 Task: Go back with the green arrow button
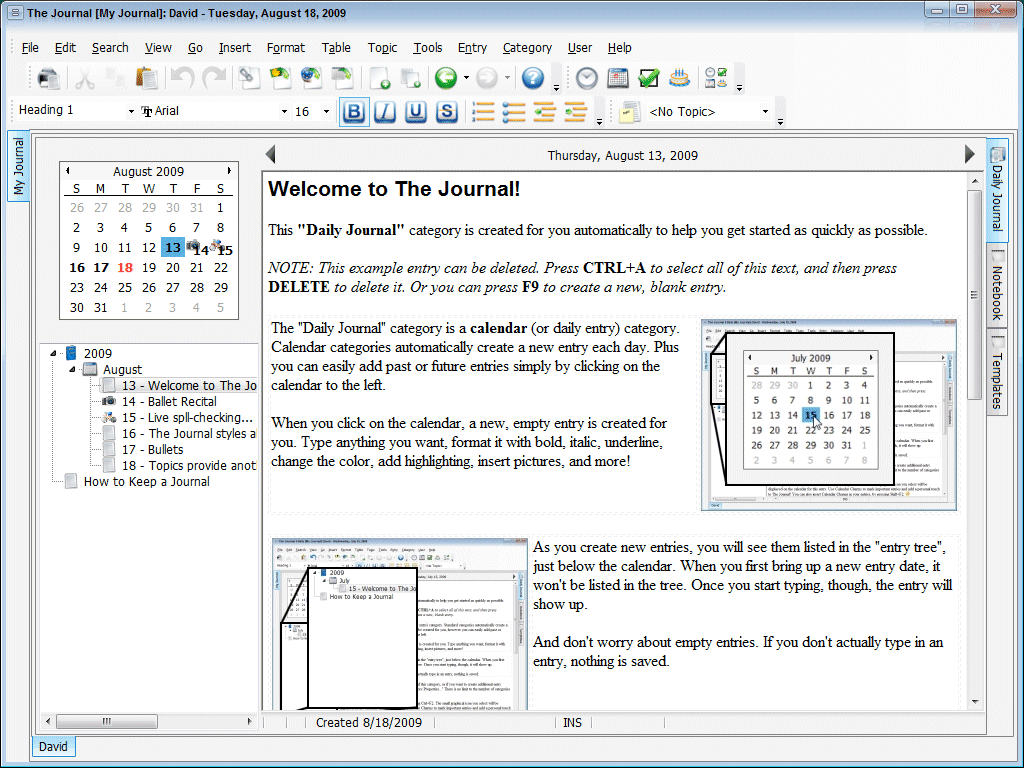pos(446,78)
